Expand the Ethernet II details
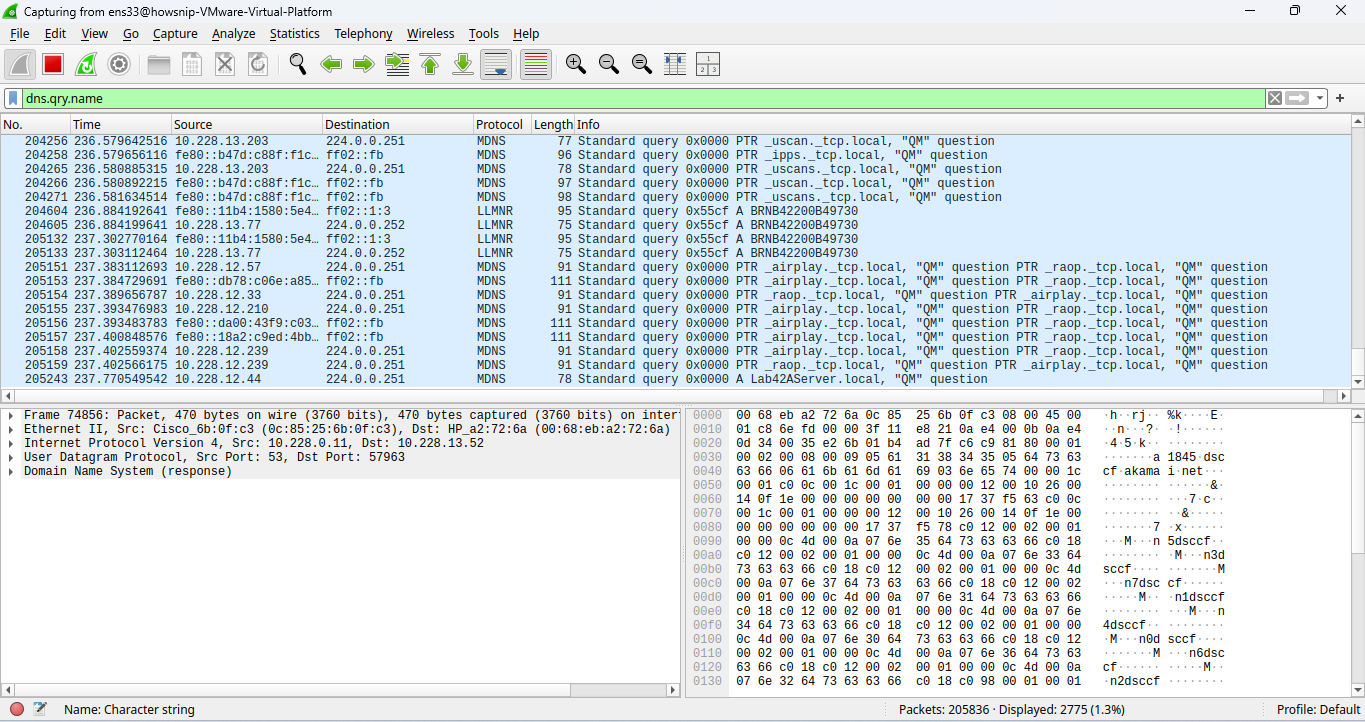Viewport: 1365px width, 722px height. point(10,429)
